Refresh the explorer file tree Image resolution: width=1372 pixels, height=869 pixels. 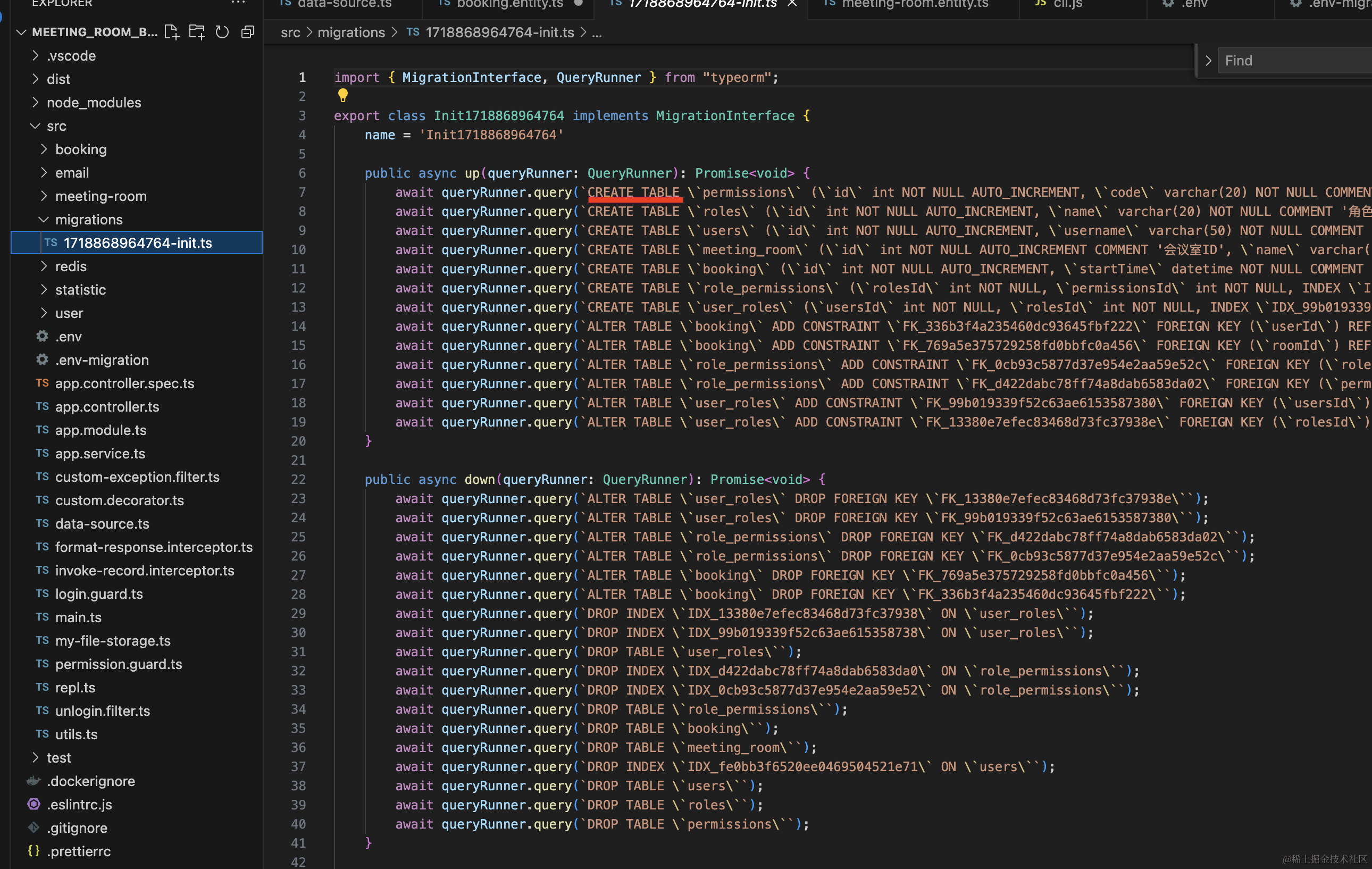pyautogui.click(x=222, y=32)
